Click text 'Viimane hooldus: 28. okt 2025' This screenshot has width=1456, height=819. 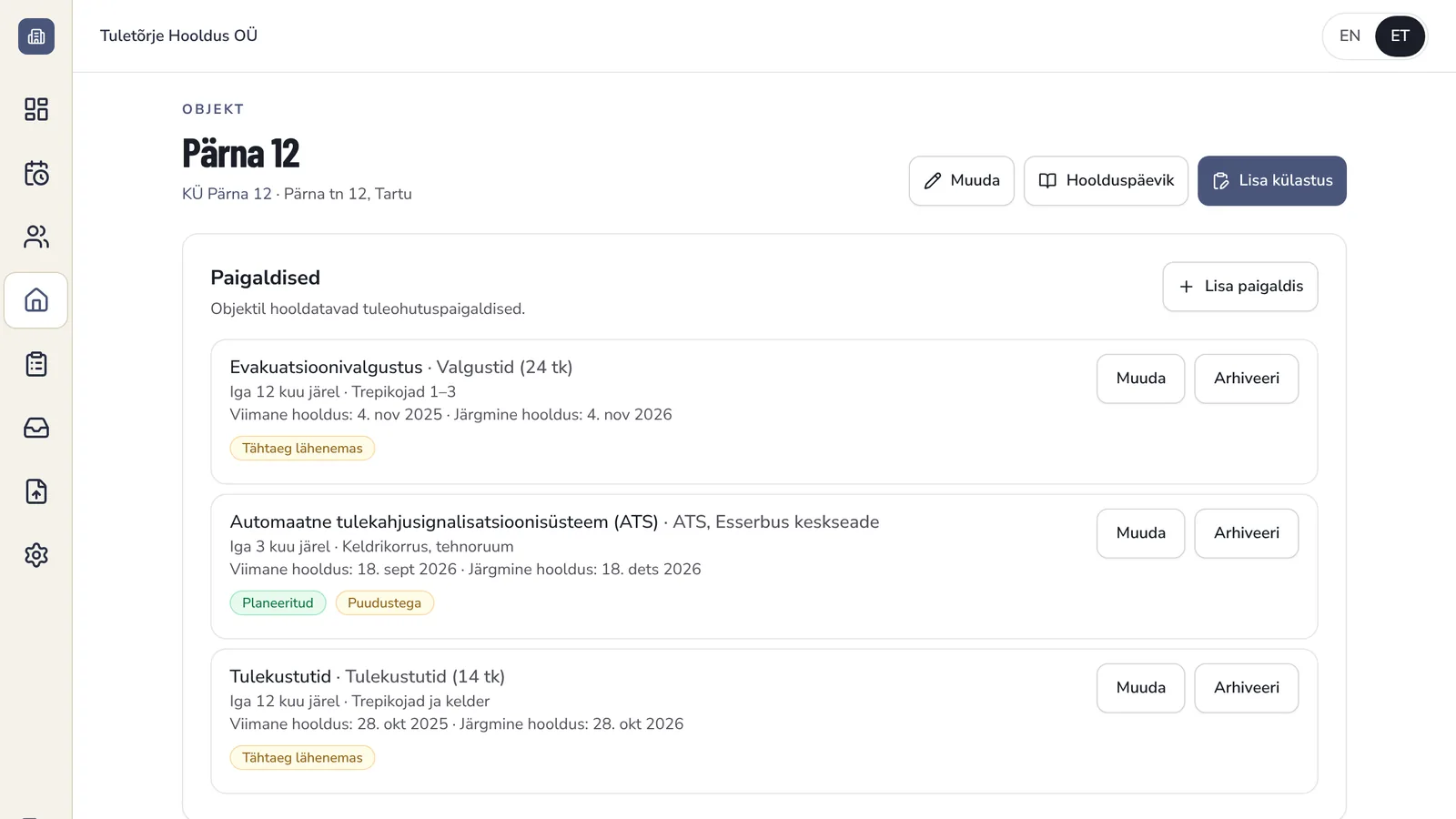pos(339,724)
